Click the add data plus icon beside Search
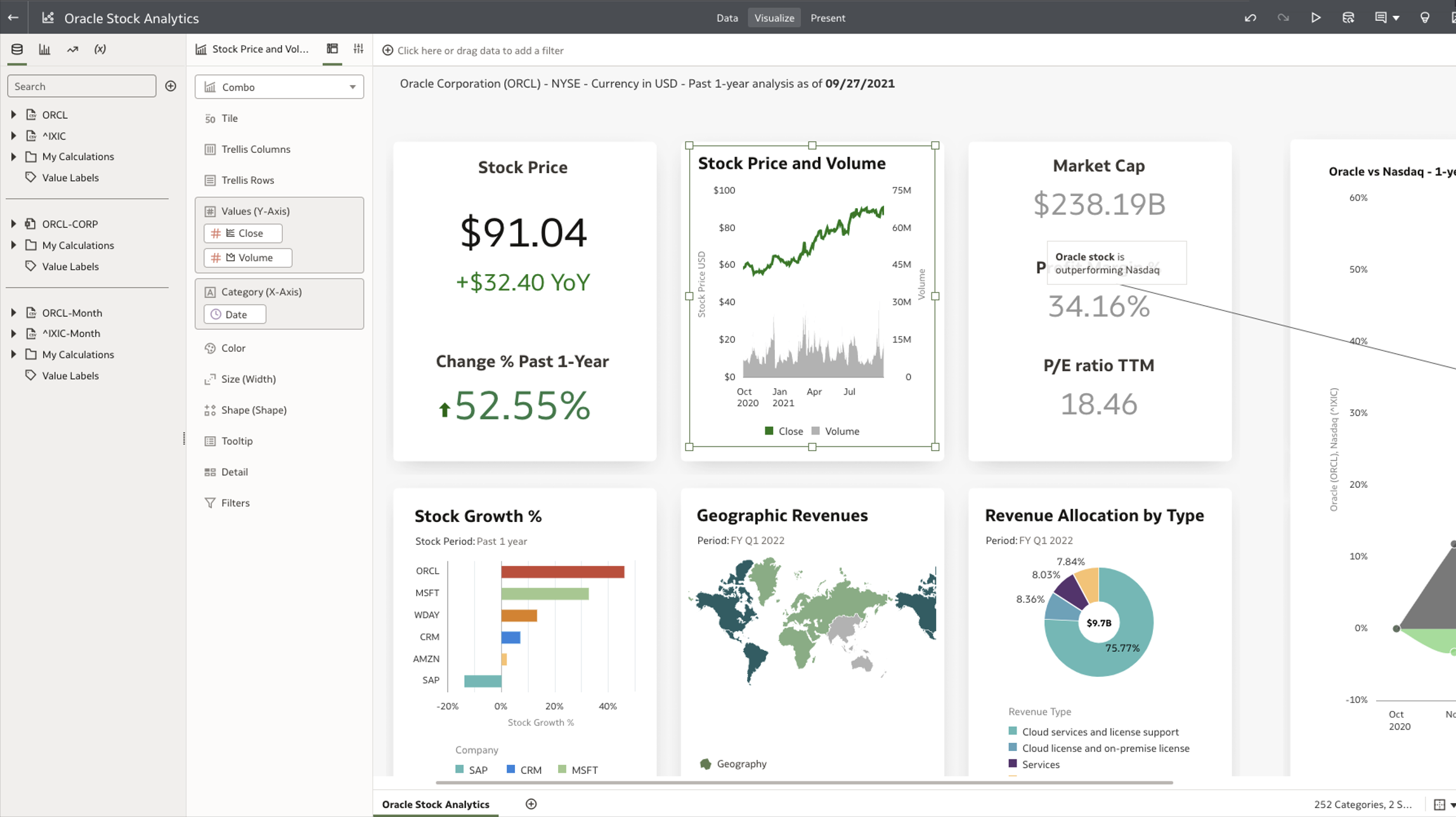Viewport: 1456px width, 817px height. pyautogui.click(x=171, y=86)
